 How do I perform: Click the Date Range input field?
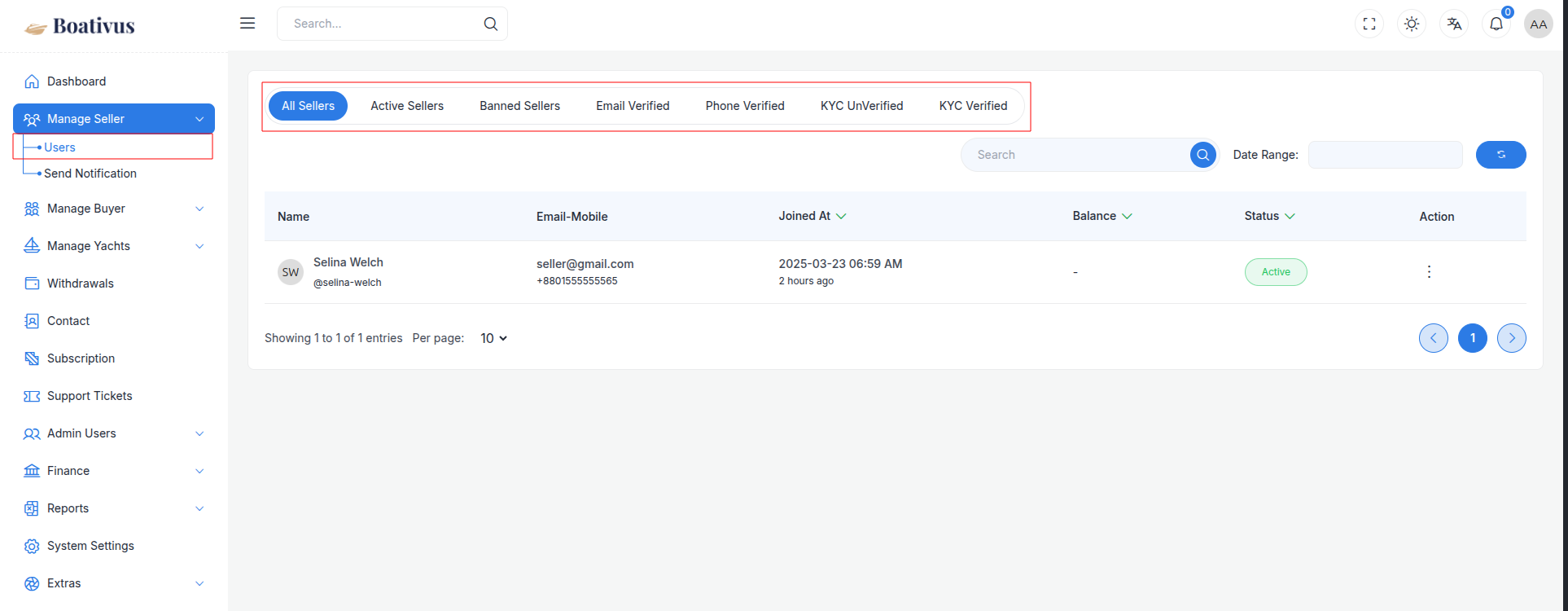(1386, 155)
